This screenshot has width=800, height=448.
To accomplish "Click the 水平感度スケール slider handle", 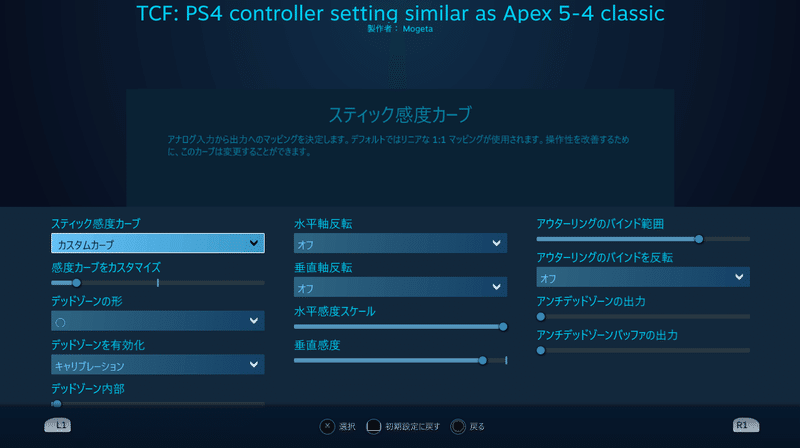I will tap(503, 326).
